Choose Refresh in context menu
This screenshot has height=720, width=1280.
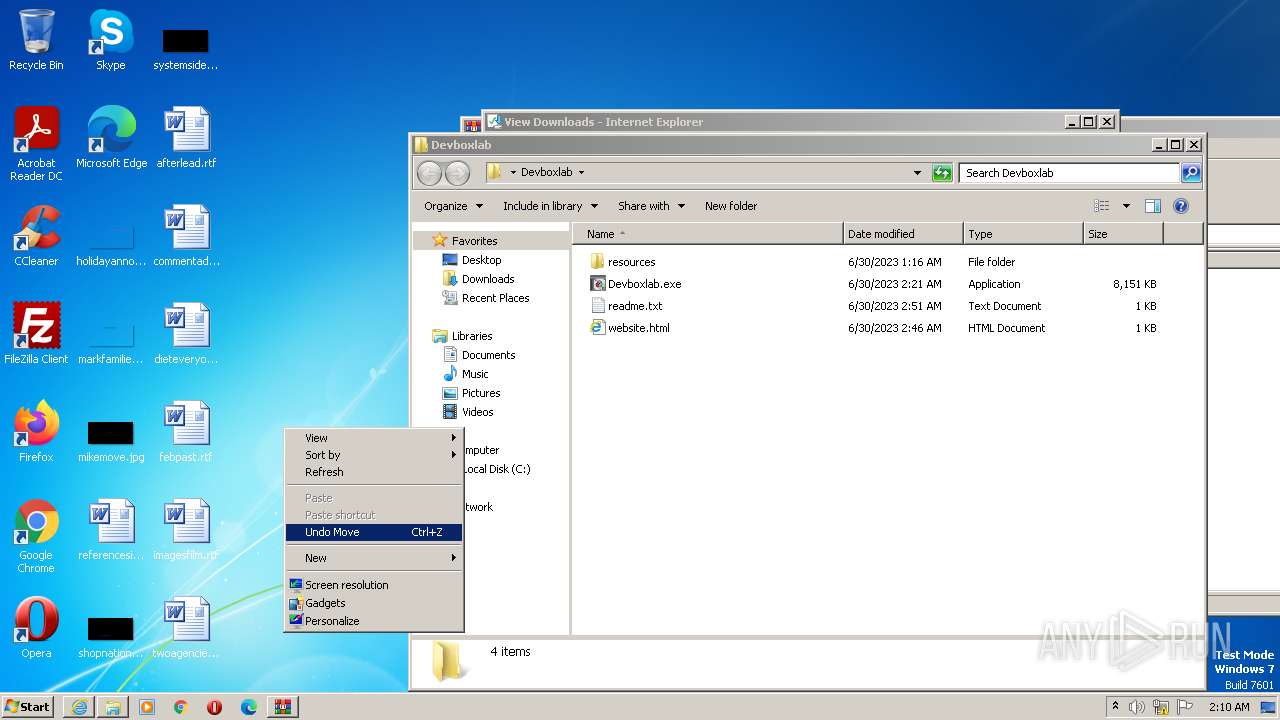point(374,472)
